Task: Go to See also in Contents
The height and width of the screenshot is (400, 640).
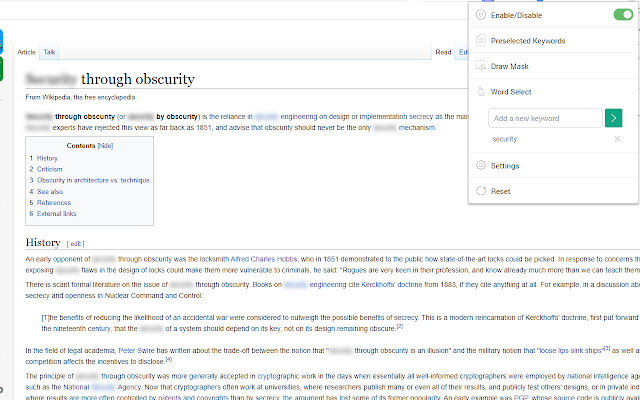Action: coord(50,191)
